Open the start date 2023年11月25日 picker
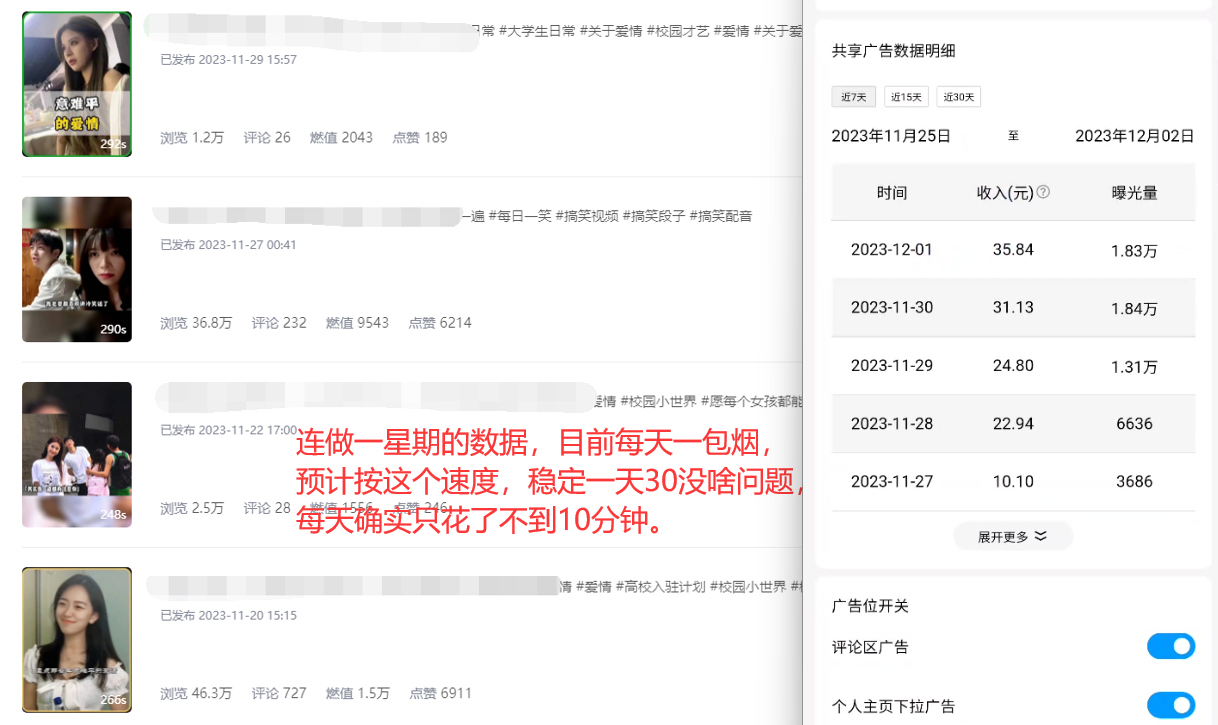The image size is (1218, 725). point(891,136)
